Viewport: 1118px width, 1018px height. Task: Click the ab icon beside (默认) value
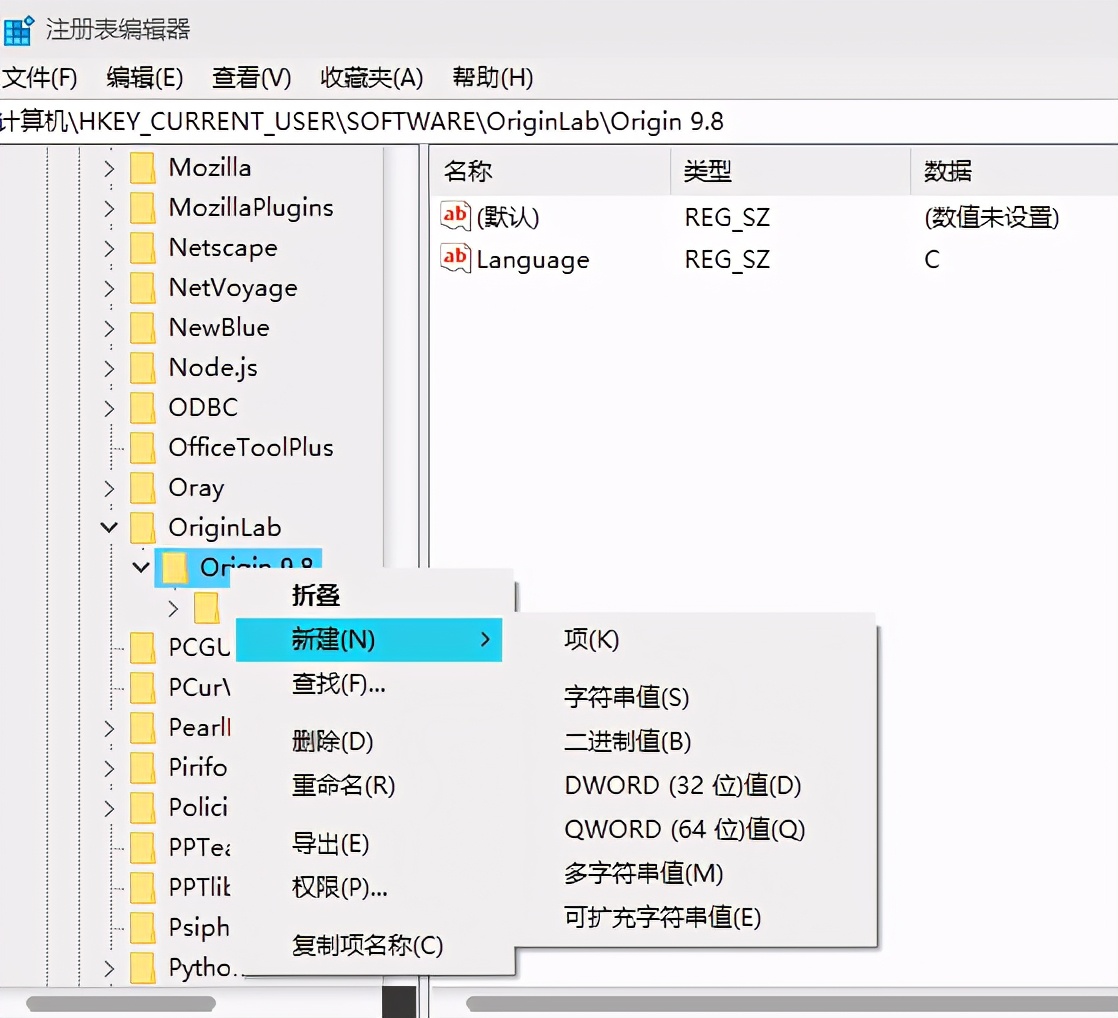click(x=455, y=216)
